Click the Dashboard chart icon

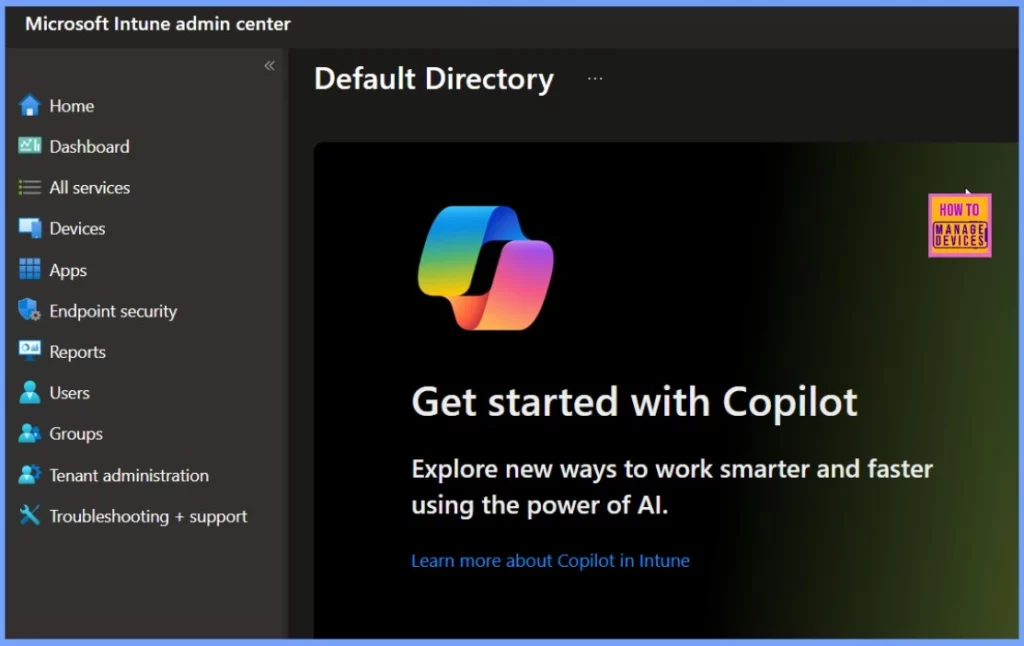click(x=29, y=146)
